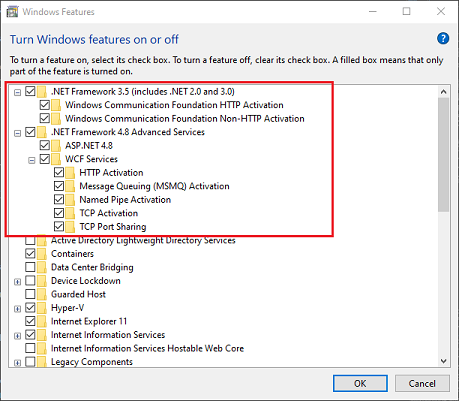The width and height of the screenshot is (459, 401).
Task: Uncheck Message Queuing (MSMQ) Activation
Action: click(x=59, y=186)
